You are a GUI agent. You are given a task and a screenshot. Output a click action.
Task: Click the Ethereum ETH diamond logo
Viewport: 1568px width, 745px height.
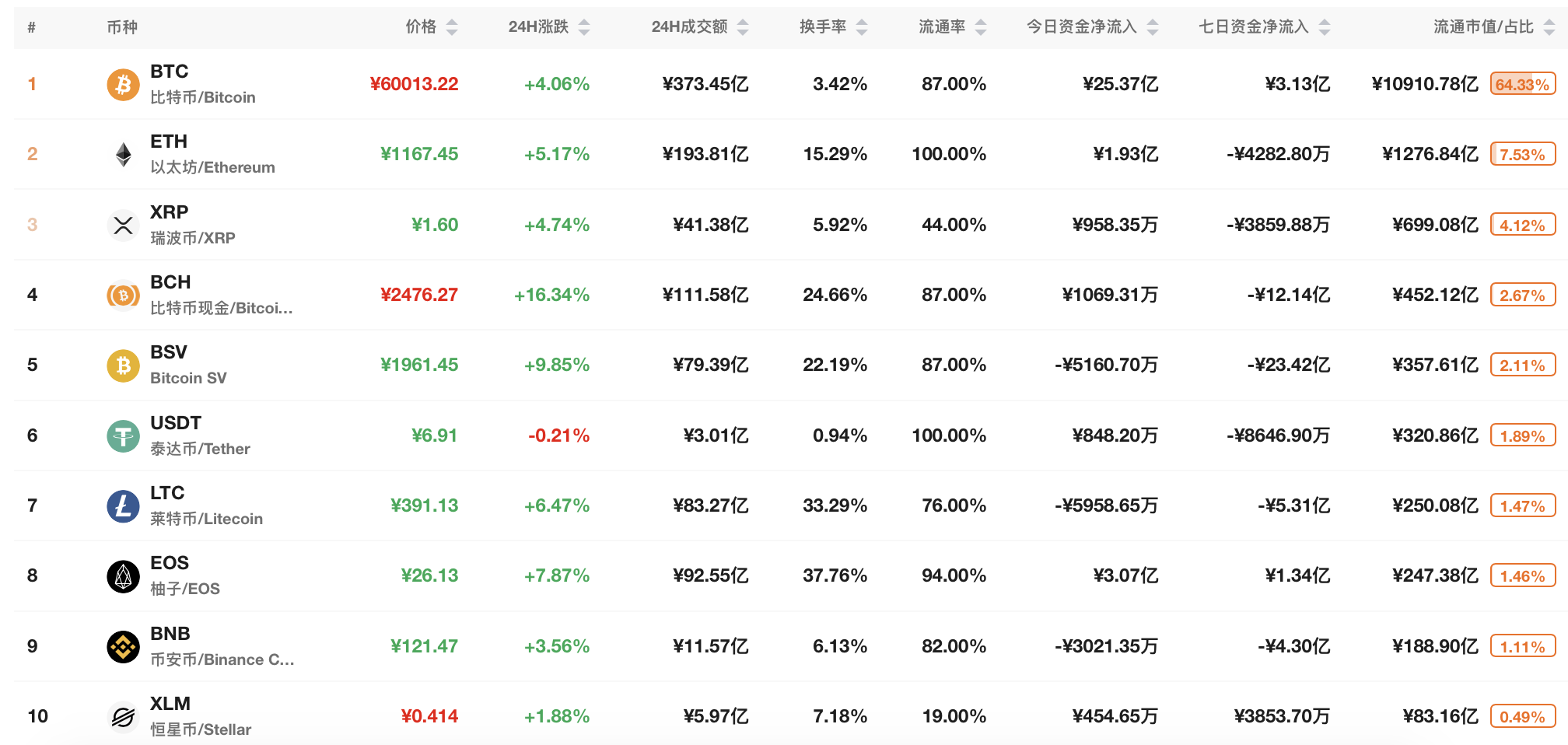pyautogui.click(x=123, y=154)
